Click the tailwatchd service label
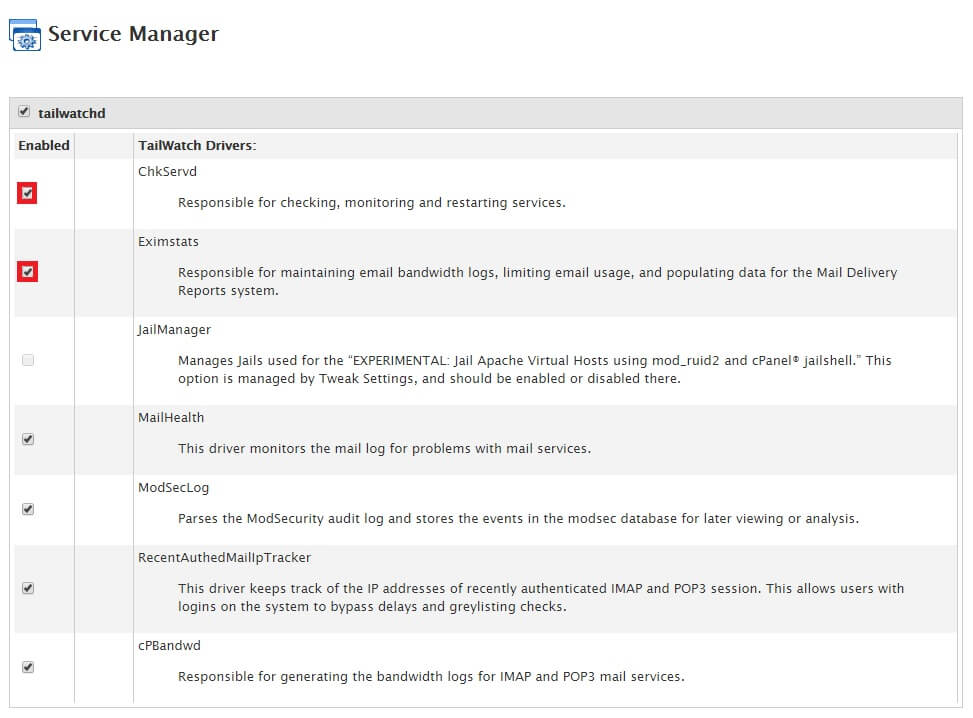The width and height of the screenshot is (973, 718). pos(72,113)
